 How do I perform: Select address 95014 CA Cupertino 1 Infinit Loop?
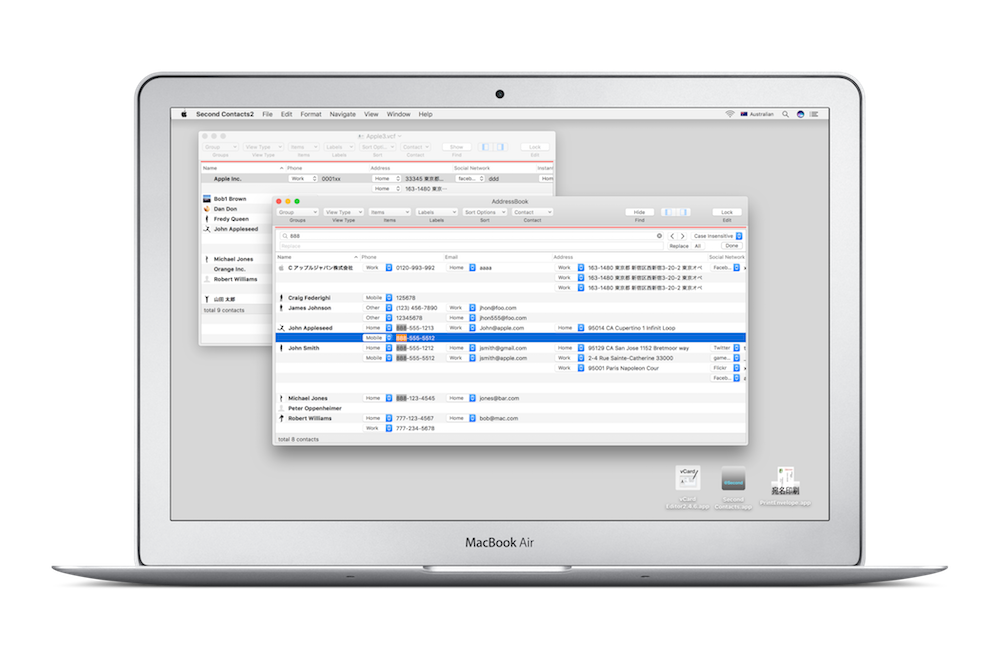pos(631,328)
